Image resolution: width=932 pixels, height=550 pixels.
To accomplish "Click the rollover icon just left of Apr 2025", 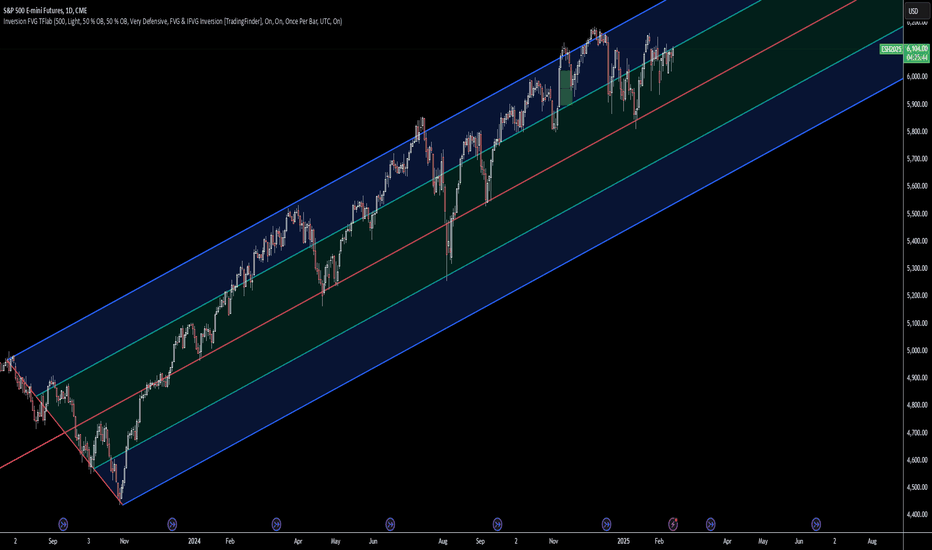I will [x=710, y=524].
